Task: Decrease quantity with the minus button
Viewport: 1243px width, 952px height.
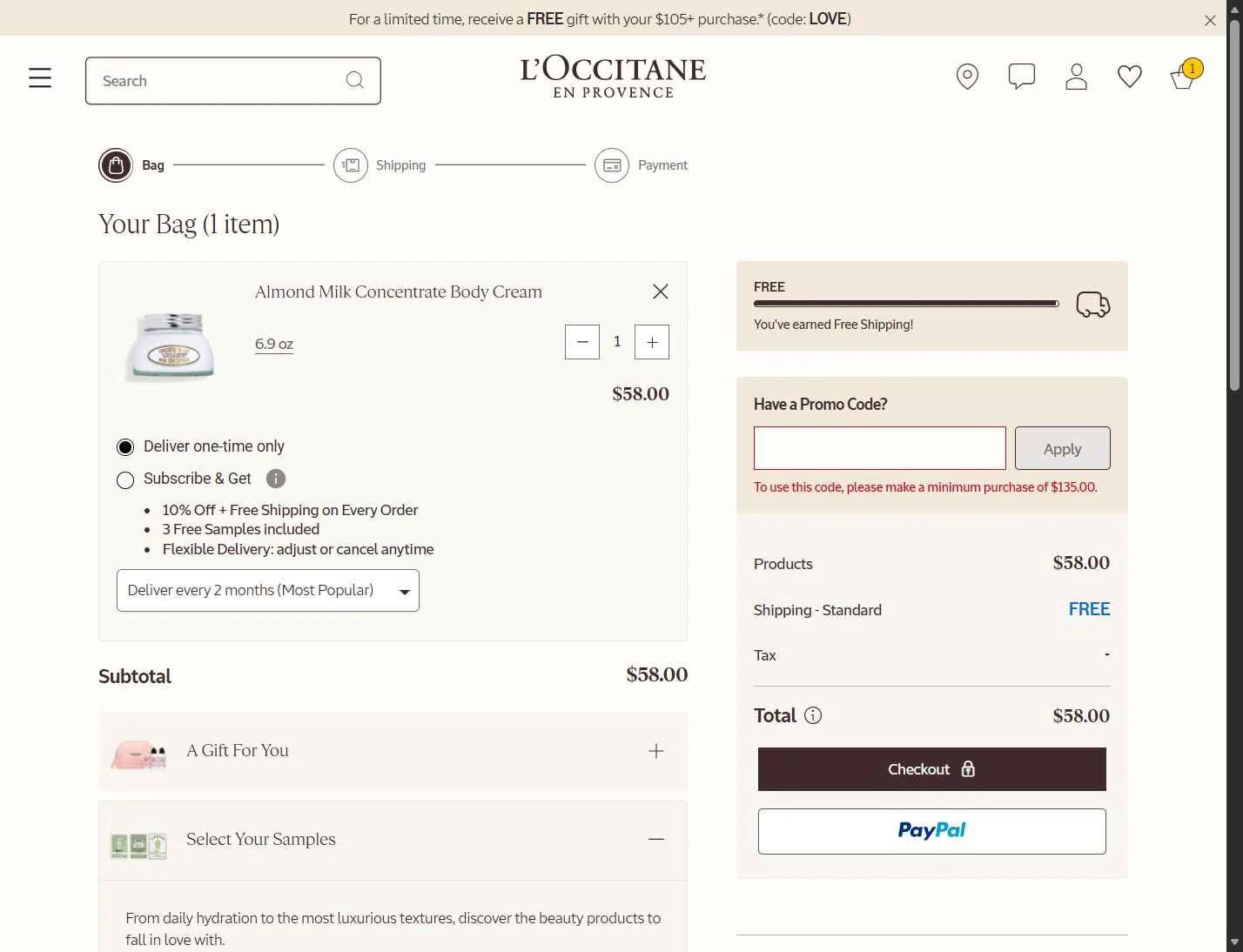Action: click(582, 342)
